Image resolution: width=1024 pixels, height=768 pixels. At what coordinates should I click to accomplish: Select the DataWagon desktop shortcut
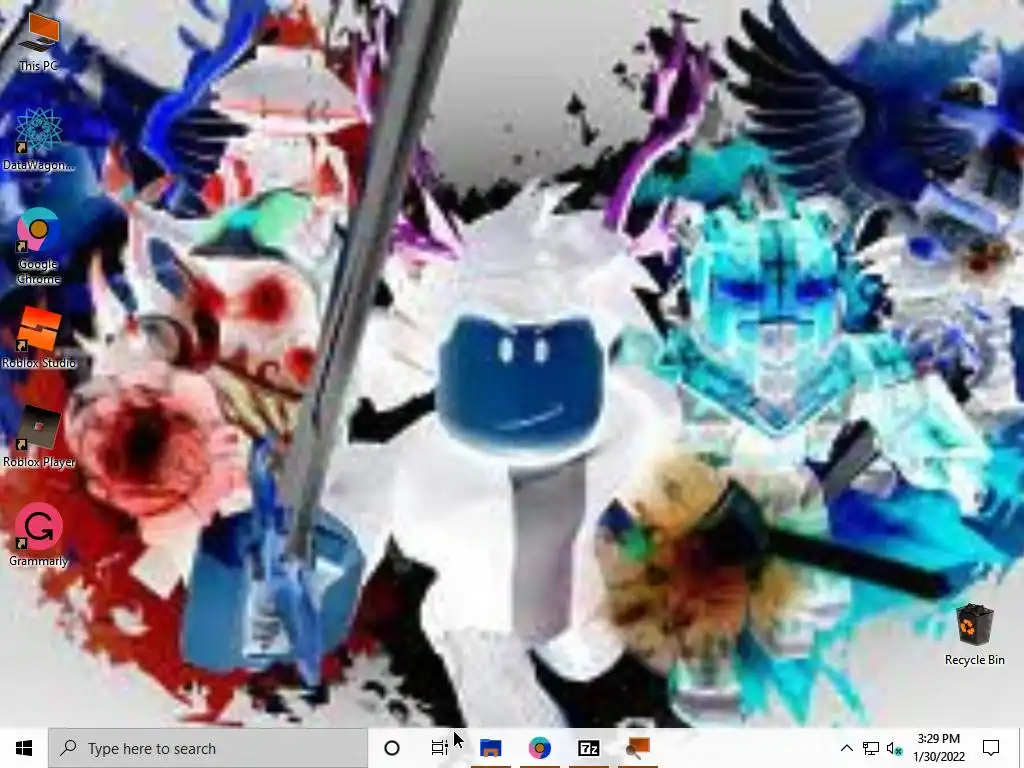pos(39,140)
